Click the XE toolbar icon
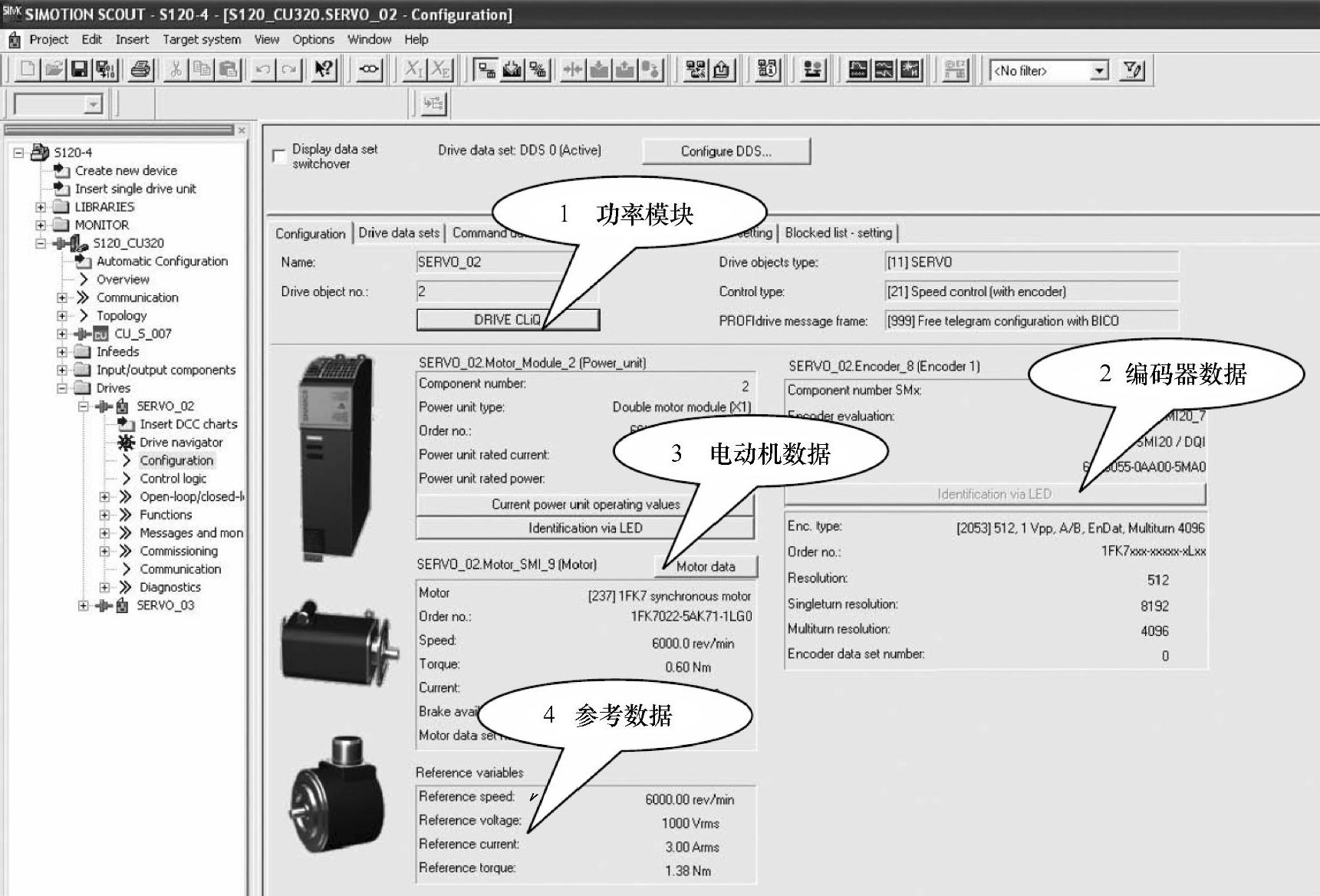1320x896 pixels. point(441,70)
